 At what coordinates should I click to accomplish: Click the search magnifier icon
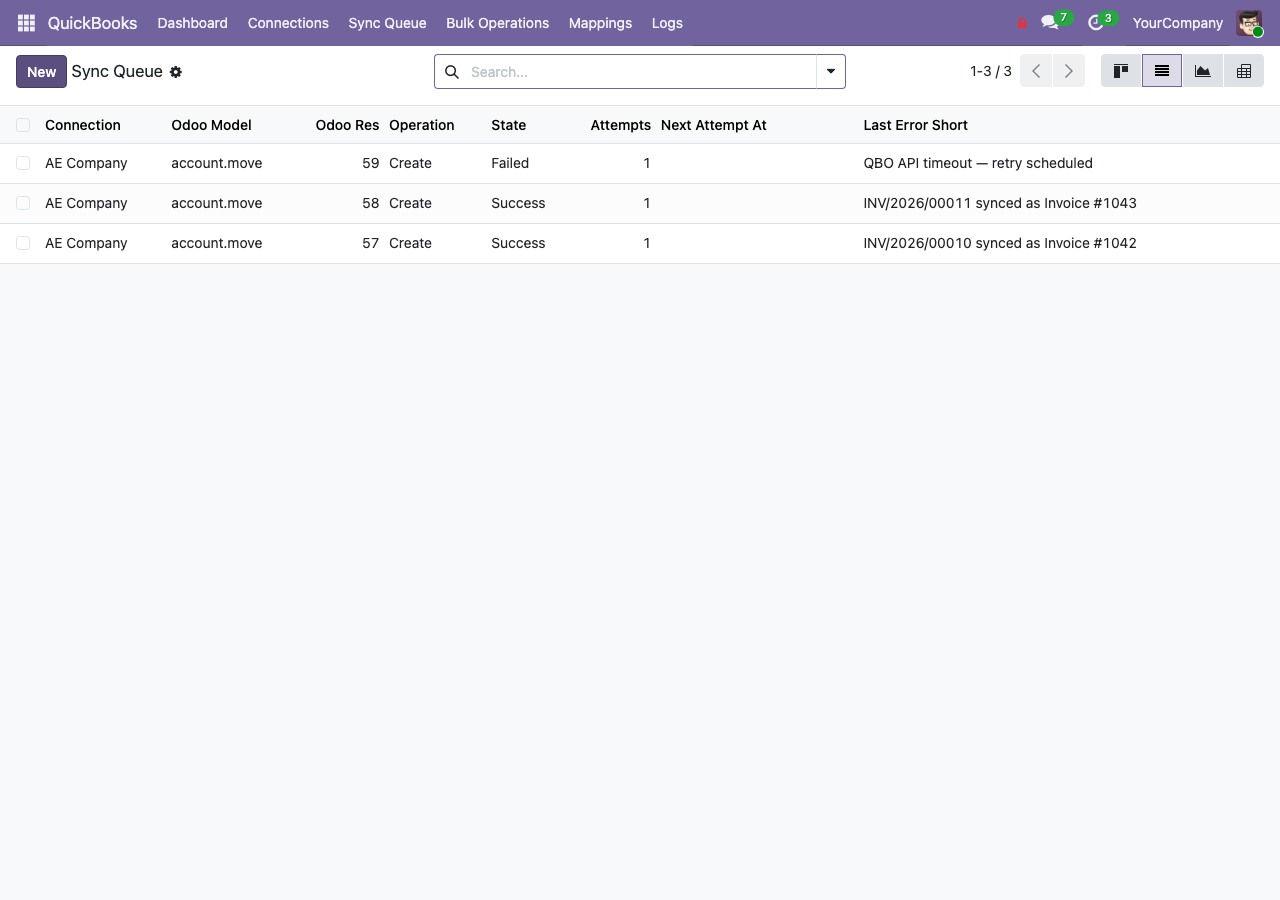coord(452,72)
